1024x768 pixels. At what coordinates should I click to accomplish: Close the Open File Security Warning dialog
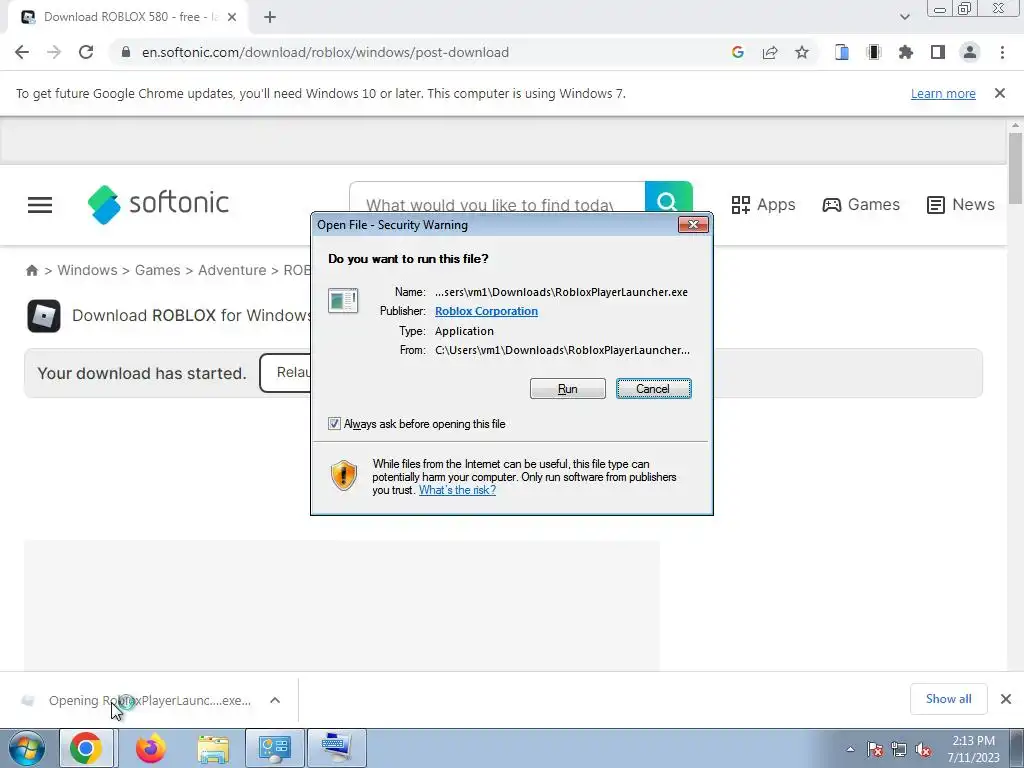[694, 225]
